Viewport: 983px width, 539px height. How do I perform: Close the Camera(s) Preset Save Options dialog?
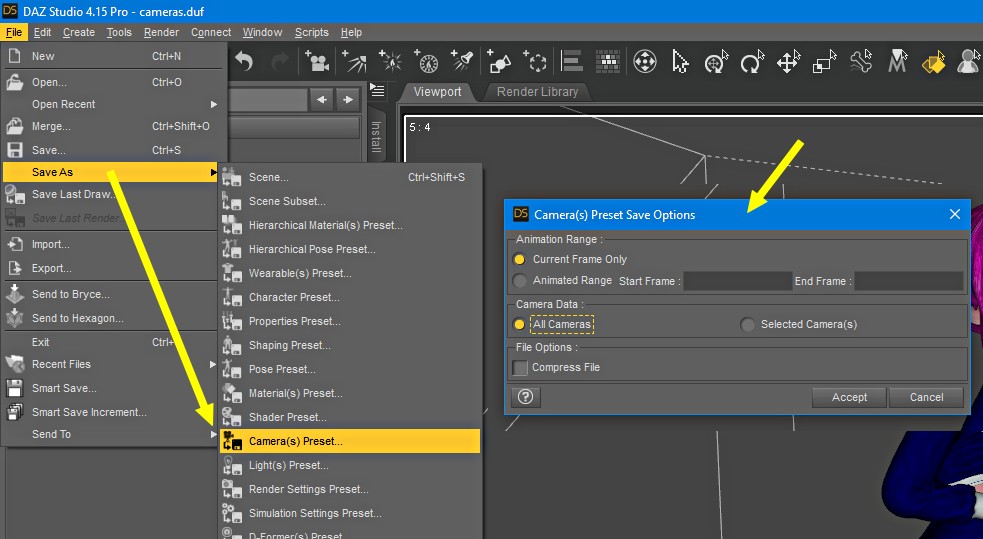tap(955, 214)
